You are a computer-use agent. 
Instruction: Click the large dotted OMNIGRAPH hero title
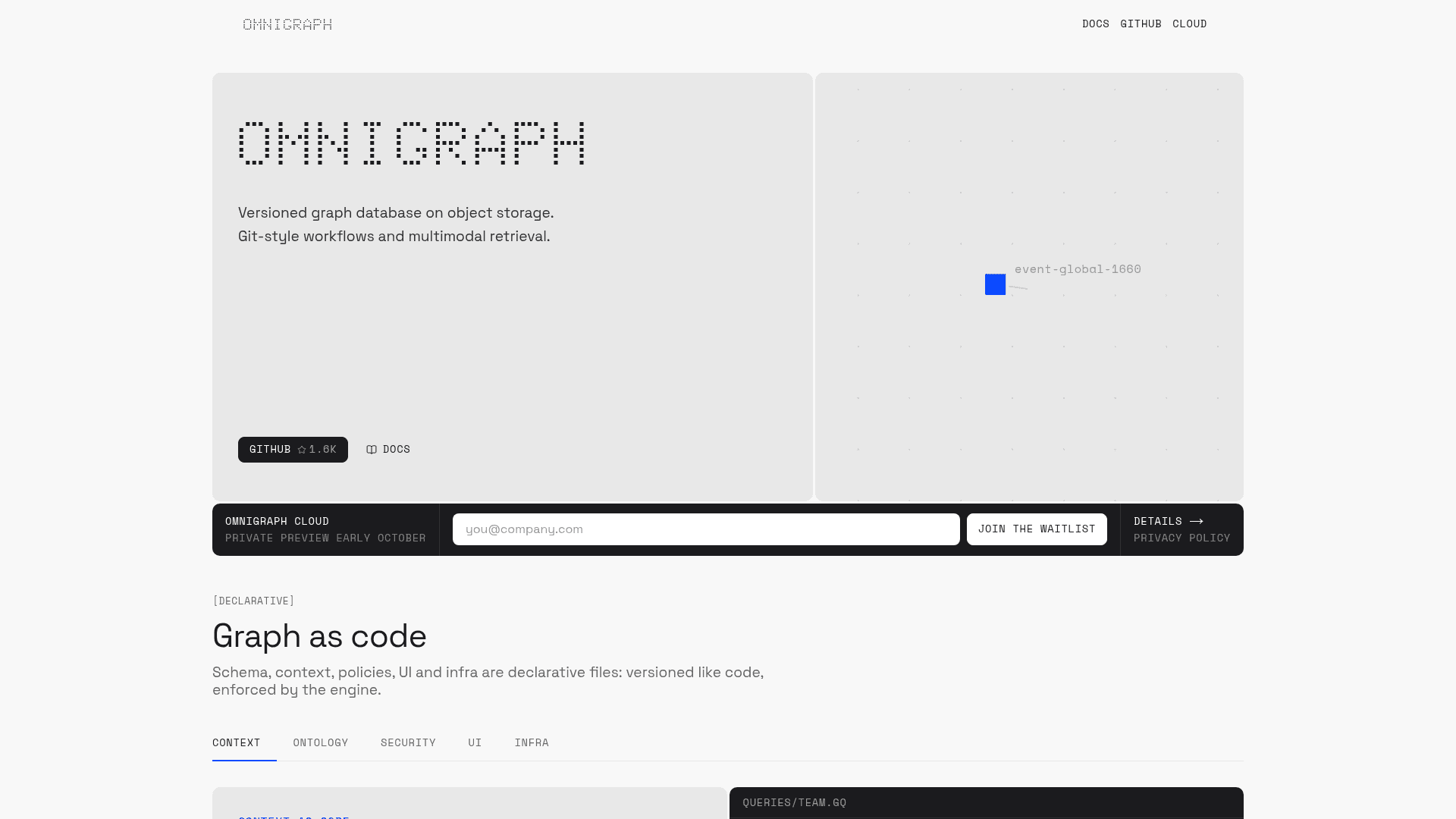(412, 143)
